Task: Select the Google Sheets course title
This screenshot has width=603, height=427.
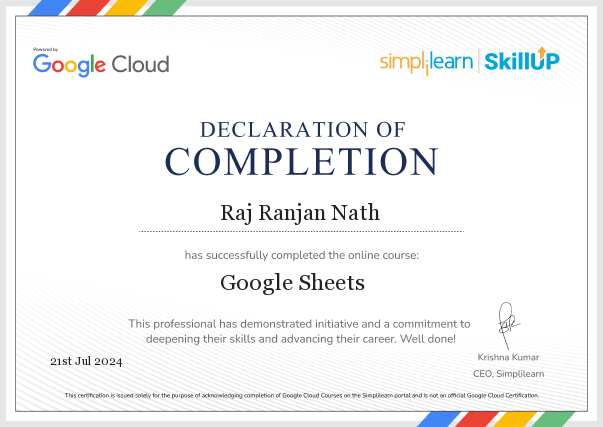Action: (x=292, y=282)
